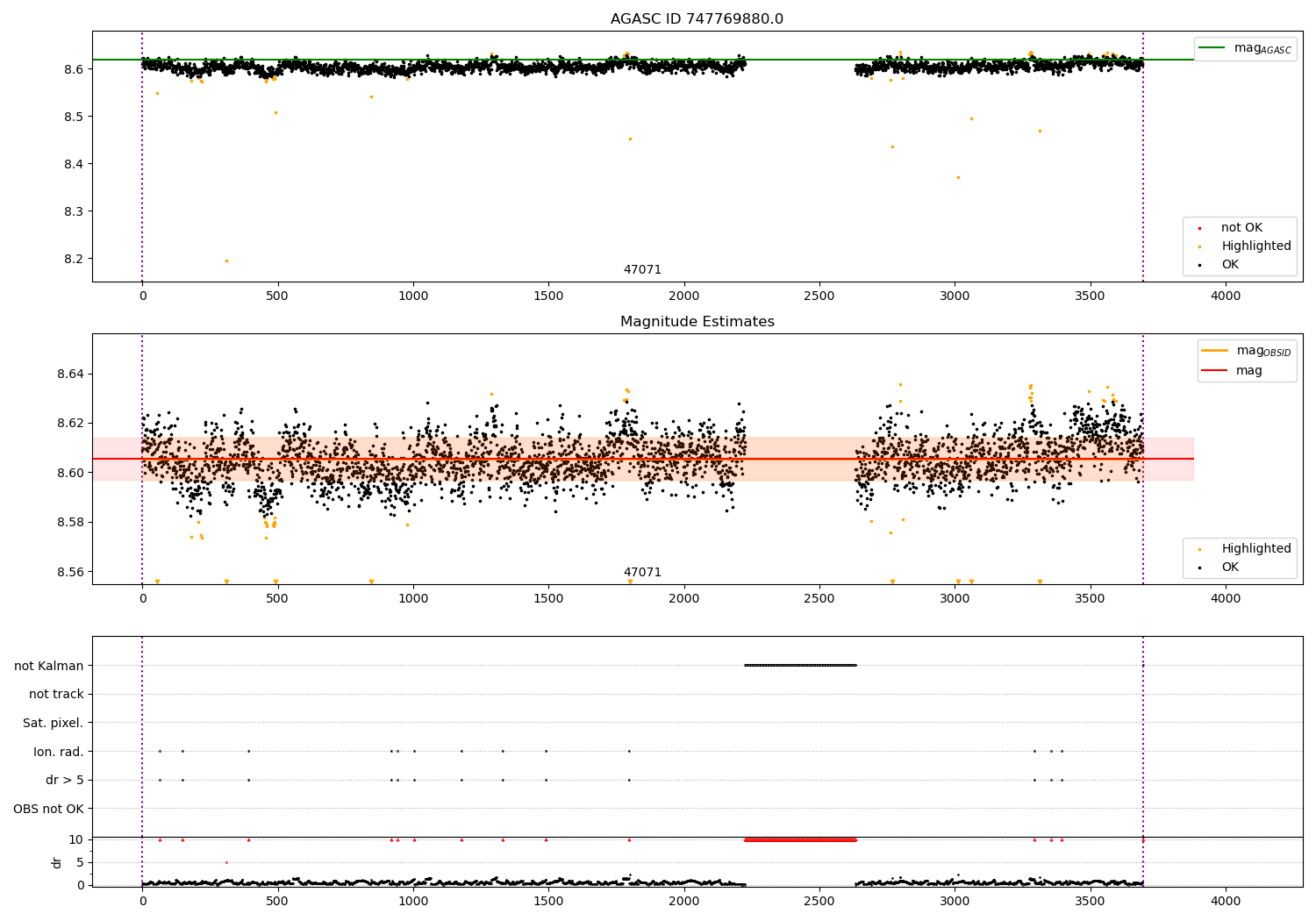Click the '47071' label in Magnitude Estimates plot
Screen dimensions: 1316x921
(642, 573)
